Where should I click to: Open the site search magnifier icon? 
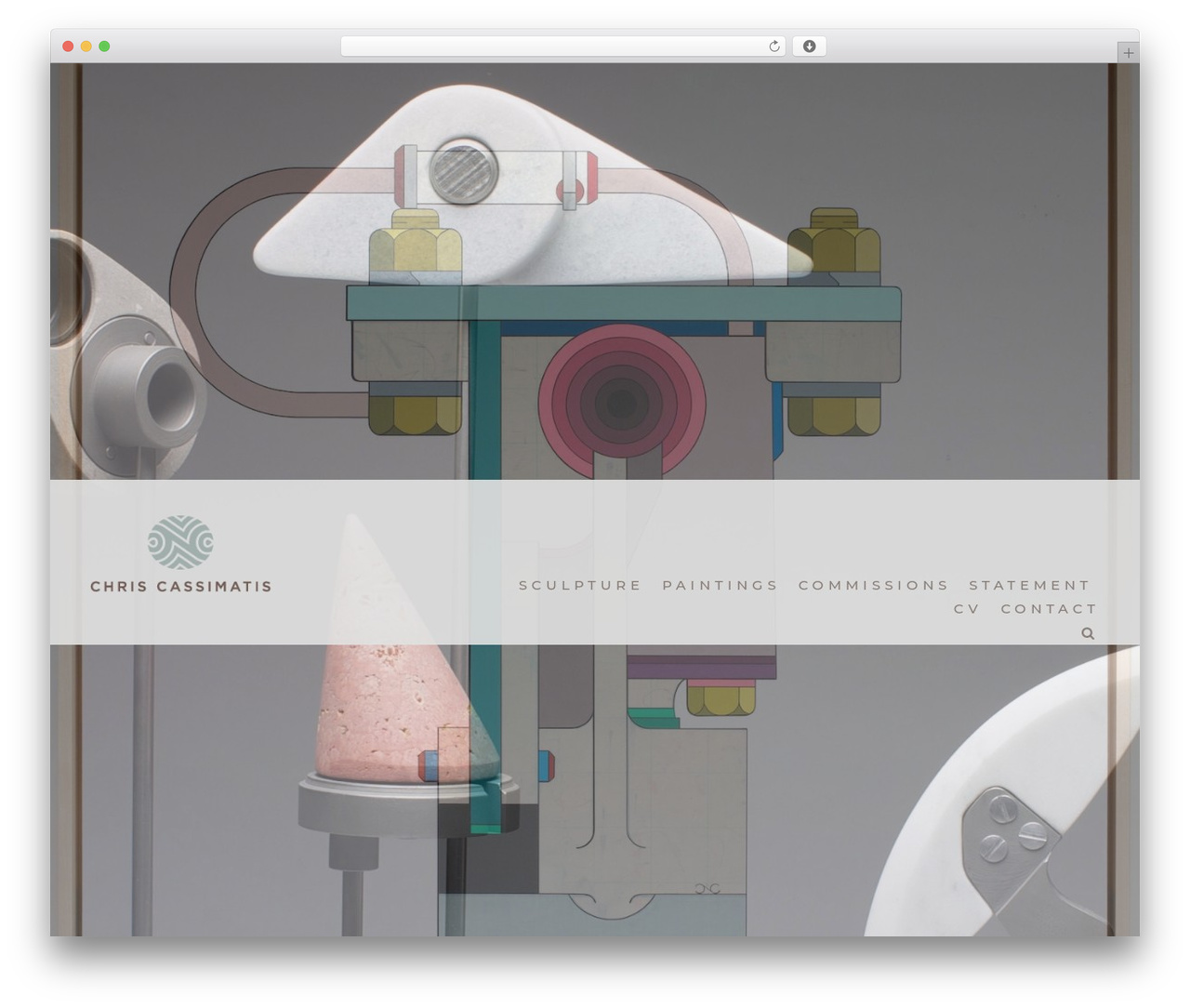(1088, 633)
